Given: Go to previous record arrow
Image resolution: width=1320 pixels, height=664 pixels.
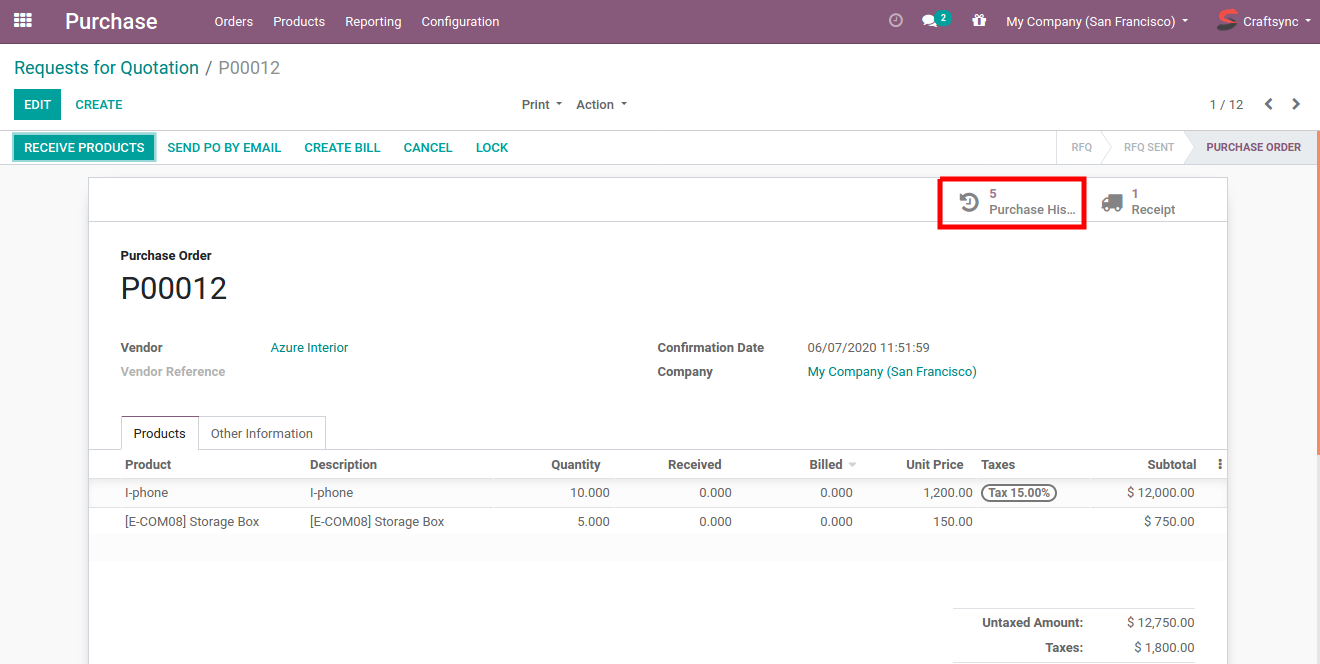Looking at the screenshot, I should [x=1268, y=104].
